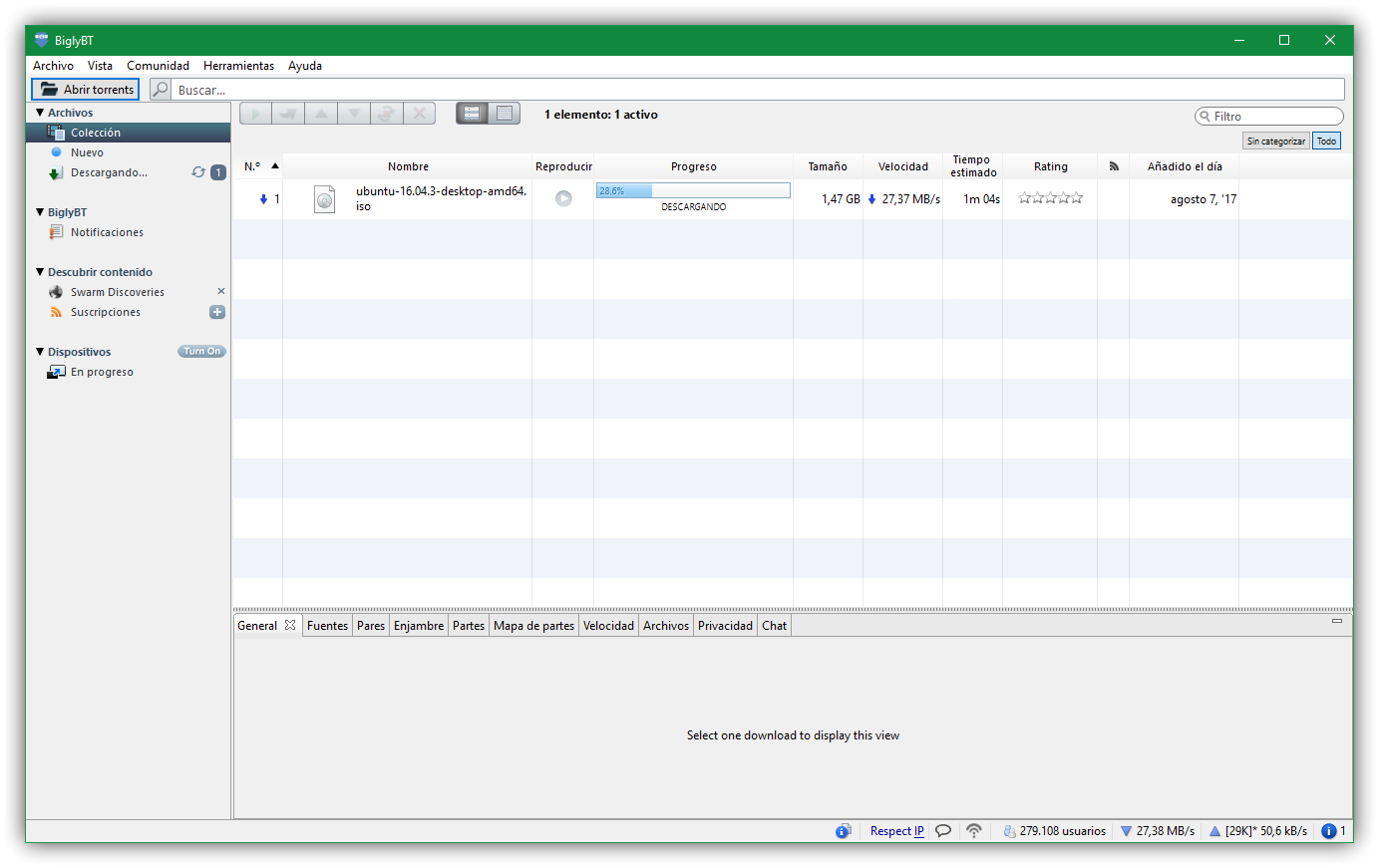Open the Herramientas menu
This screenshot has height=868, width=1379.
[x=238, y=66]
